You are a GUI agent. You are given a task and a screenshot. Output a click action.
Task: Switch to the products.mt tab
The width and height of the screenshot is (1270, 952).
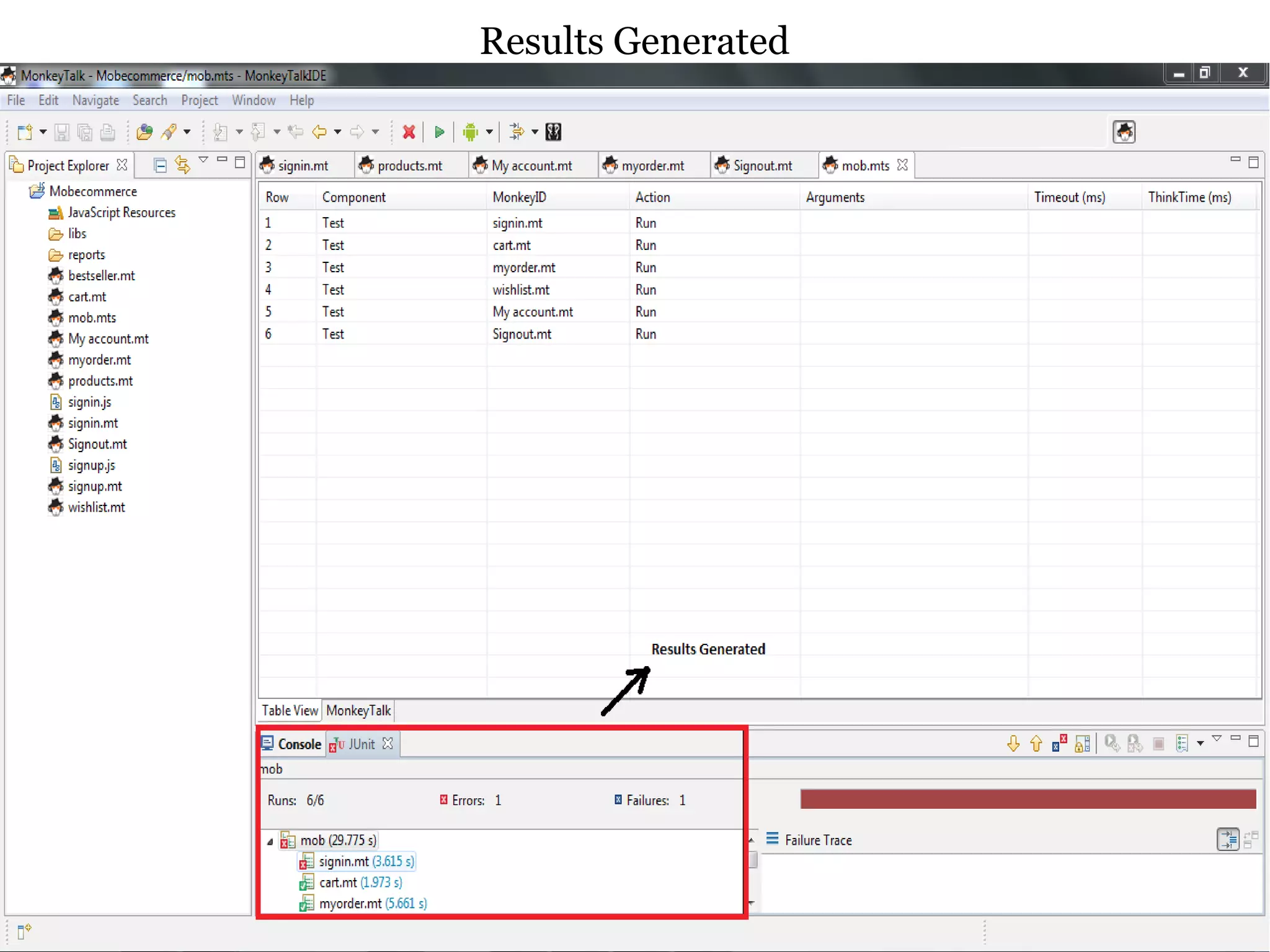(409, 166)
